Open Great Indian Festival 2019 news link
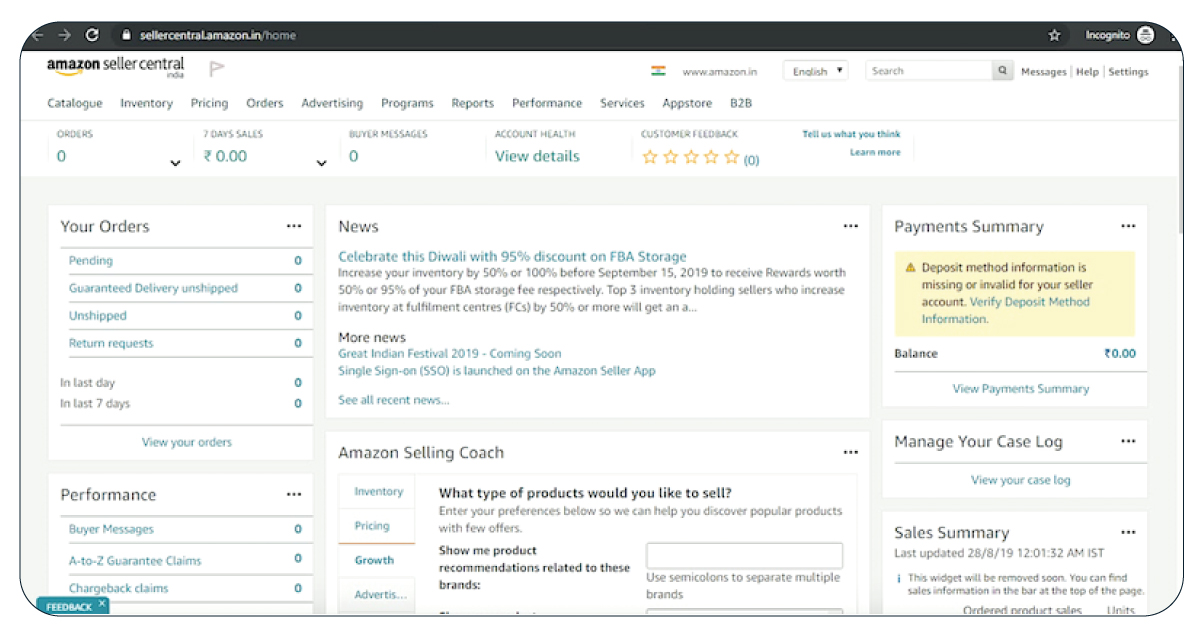 pos(450,354)
